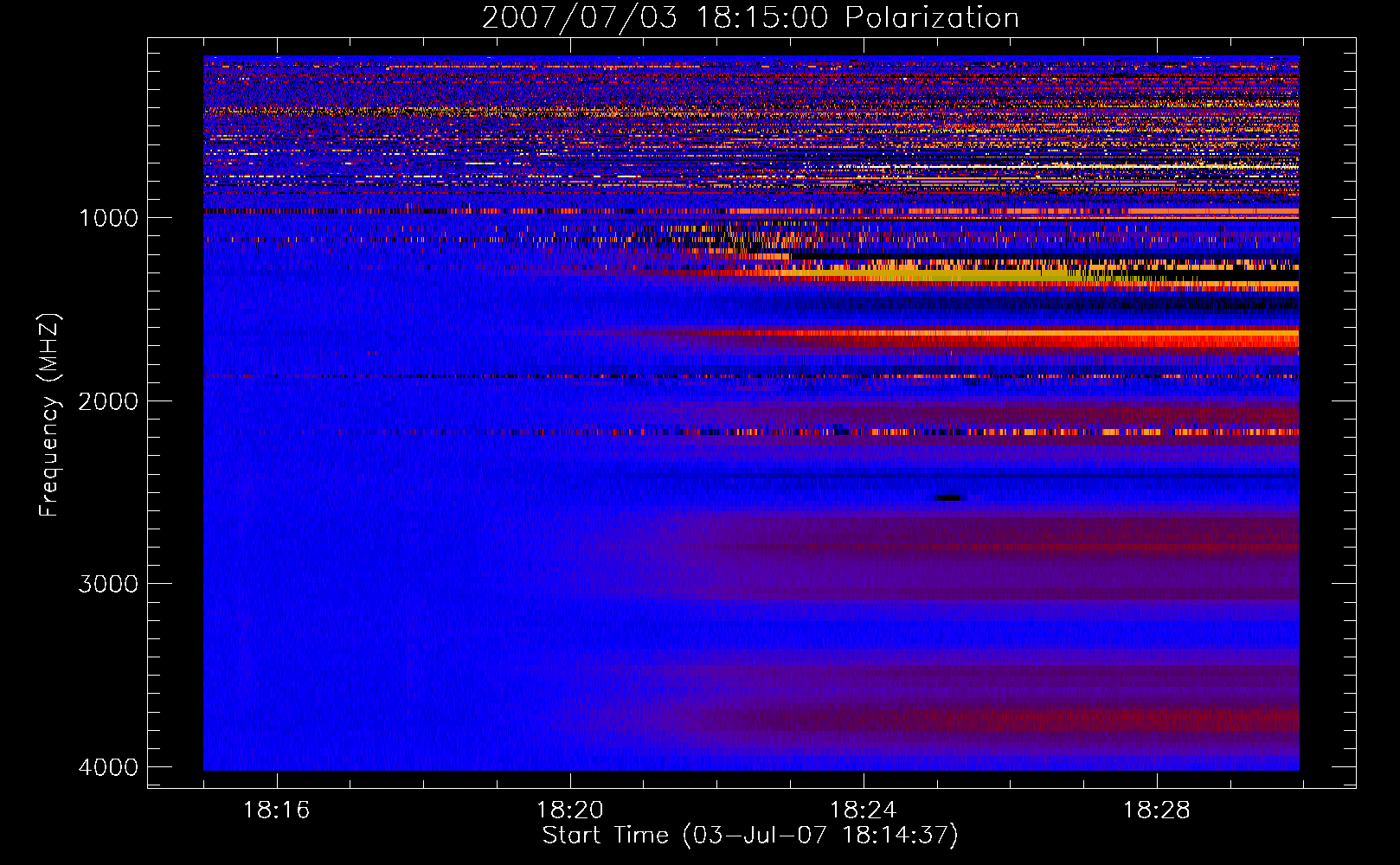
Task: Click the 18:20 time tick label
Action: 569,811
